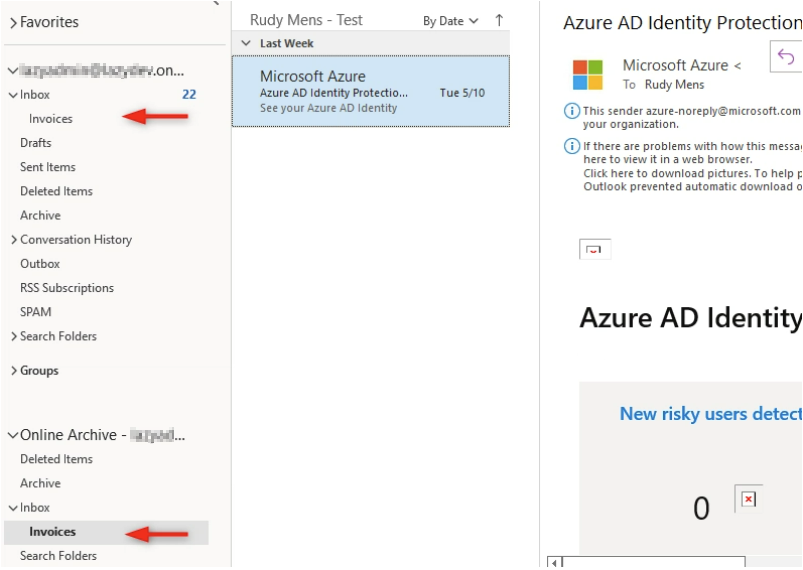
Task: Open the Archive folder below Deleted Items in mailbox
Action: 40,215
